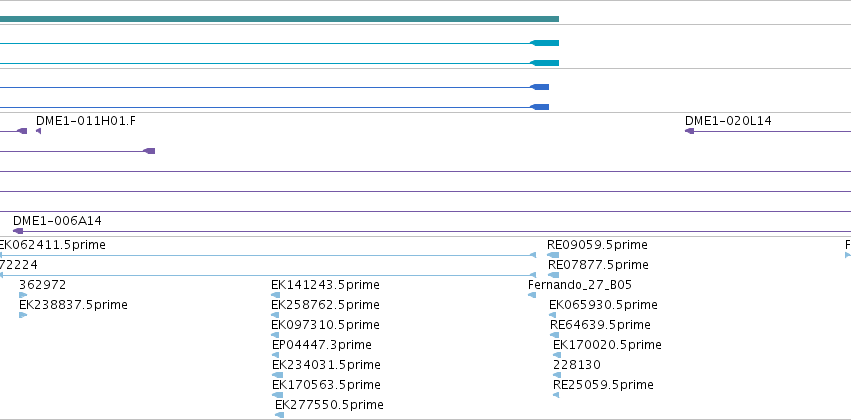Click the DME1-011H01.F feature label
The width and height of the screenshot is (851, 420).
click(x=86, y=121)
